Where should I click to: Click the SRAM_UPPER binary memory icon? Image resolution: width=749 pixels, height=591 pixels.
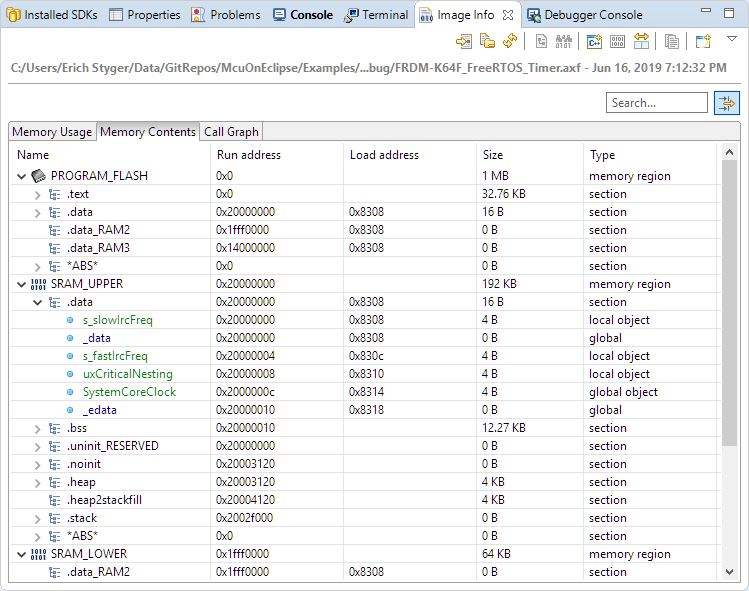pyautogui.click(x=38, y=284)
